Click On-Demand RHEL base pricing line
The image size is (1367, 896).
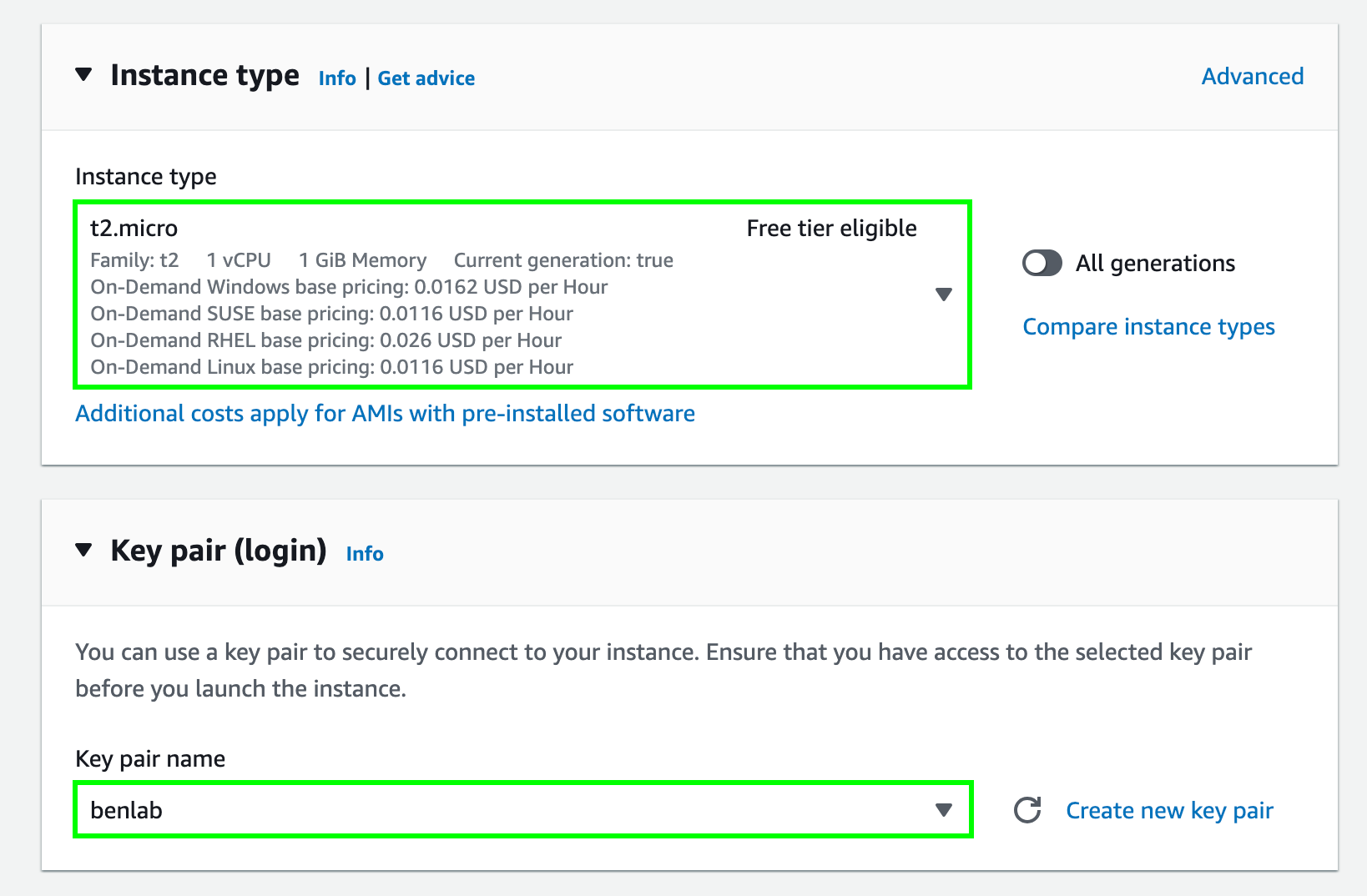click(x=326, y=340)
